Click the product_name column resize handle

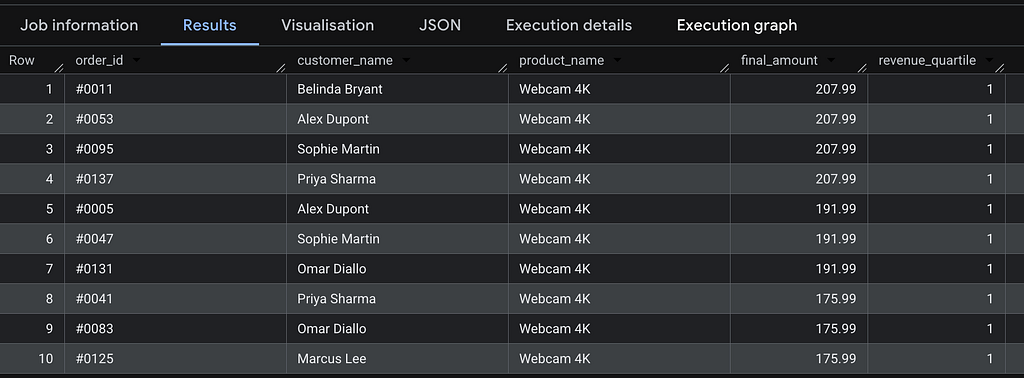725,68
